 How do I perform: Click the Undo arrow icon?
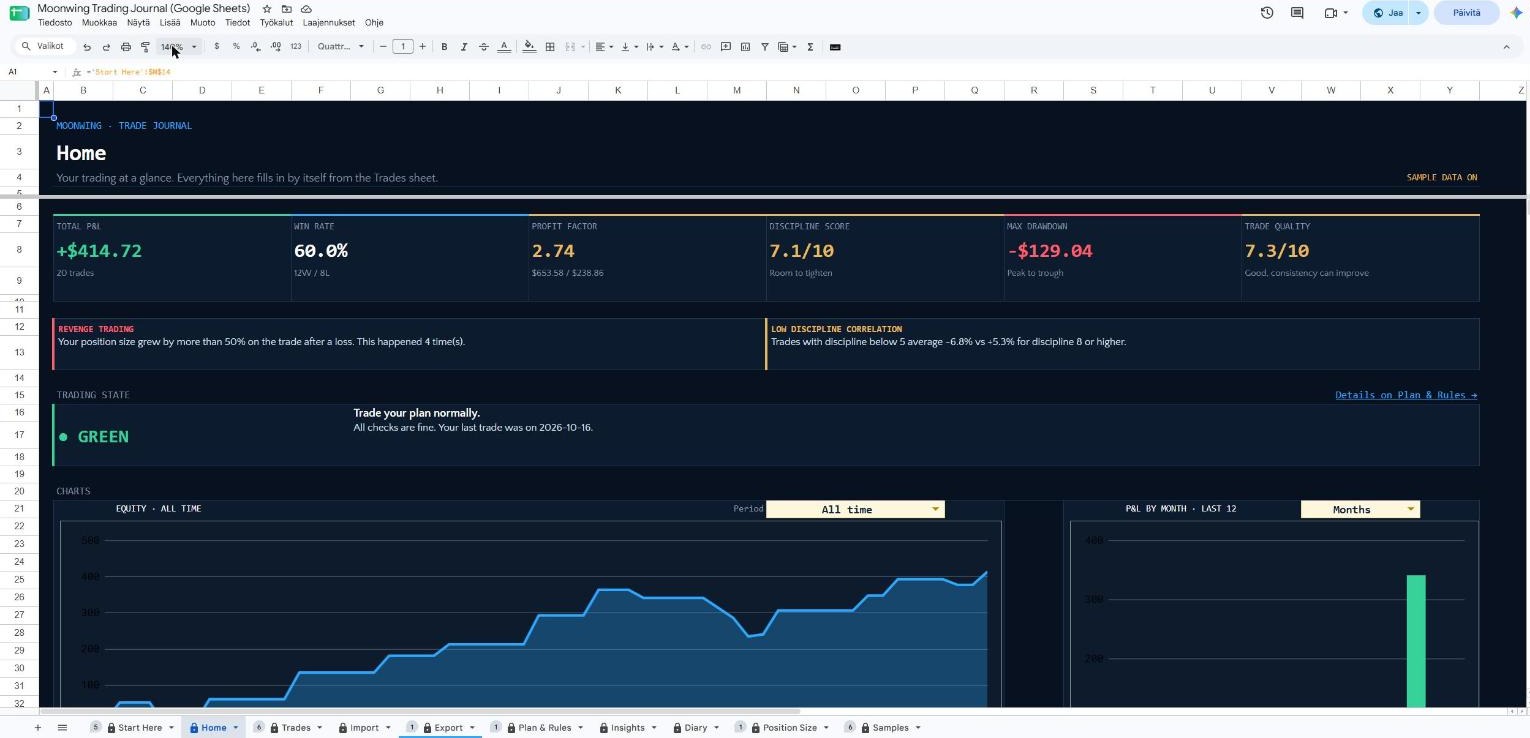tap(87, 47)
